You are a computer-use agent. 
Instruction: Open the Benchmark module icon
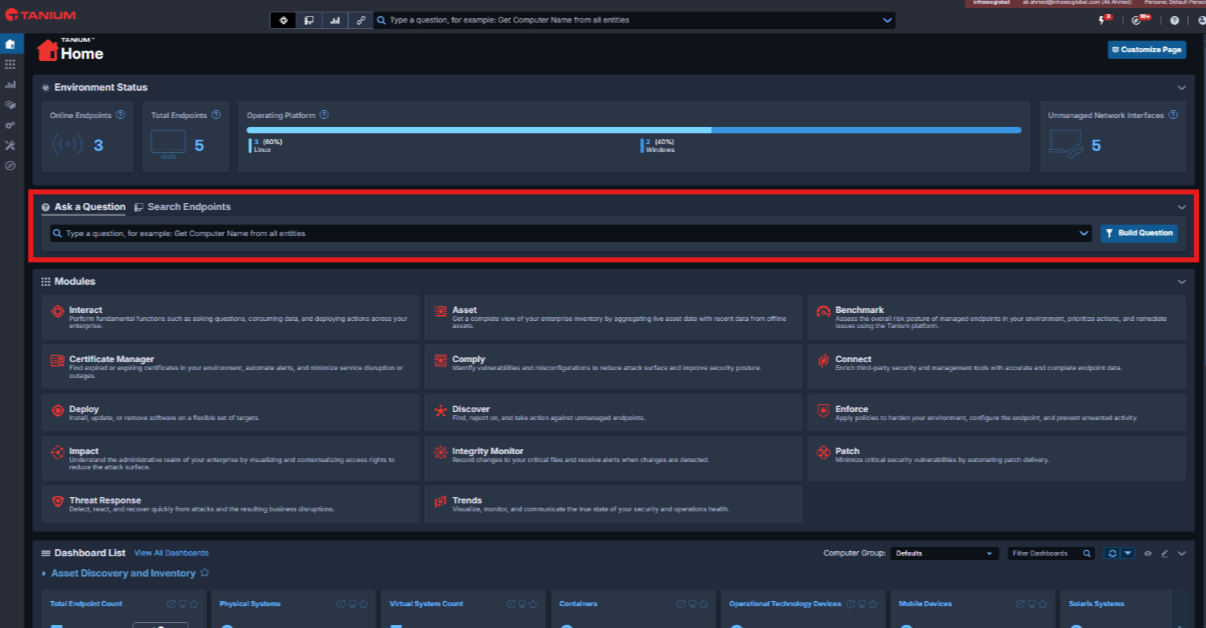point(824,312)
